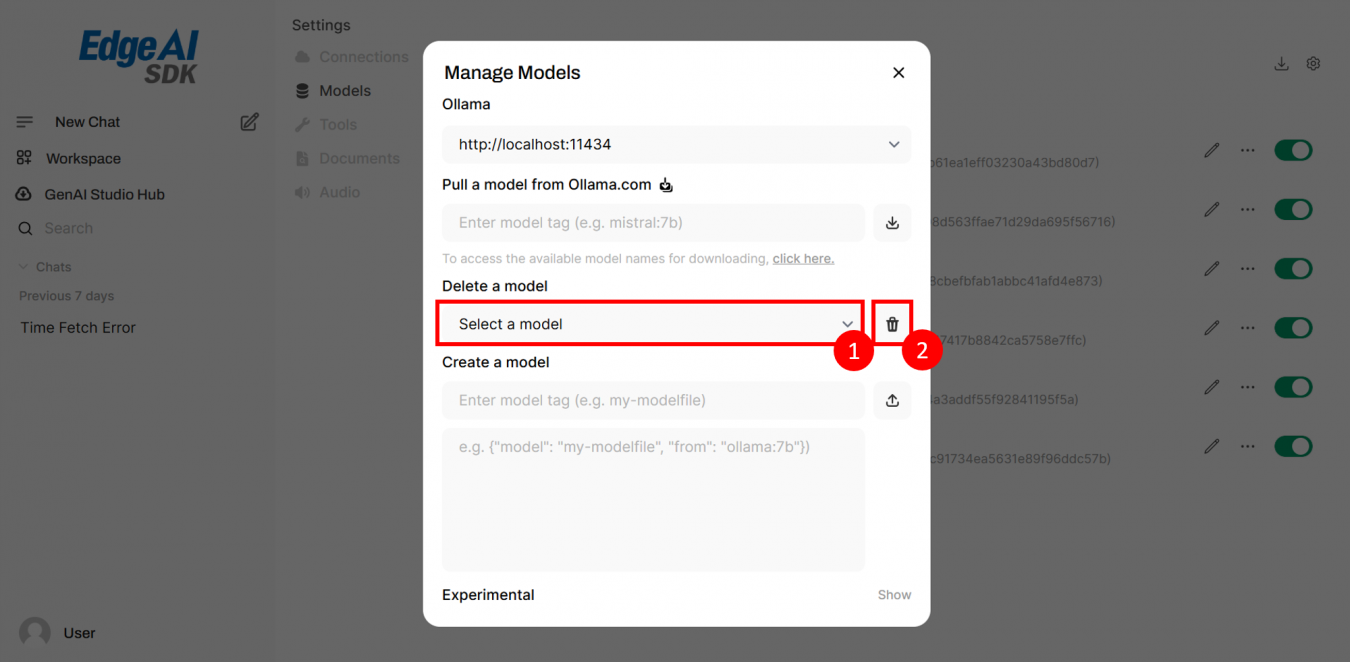The image size is (1350, 662).
Task: Toggle off the third model's switch
Action: coord(1292,268)
